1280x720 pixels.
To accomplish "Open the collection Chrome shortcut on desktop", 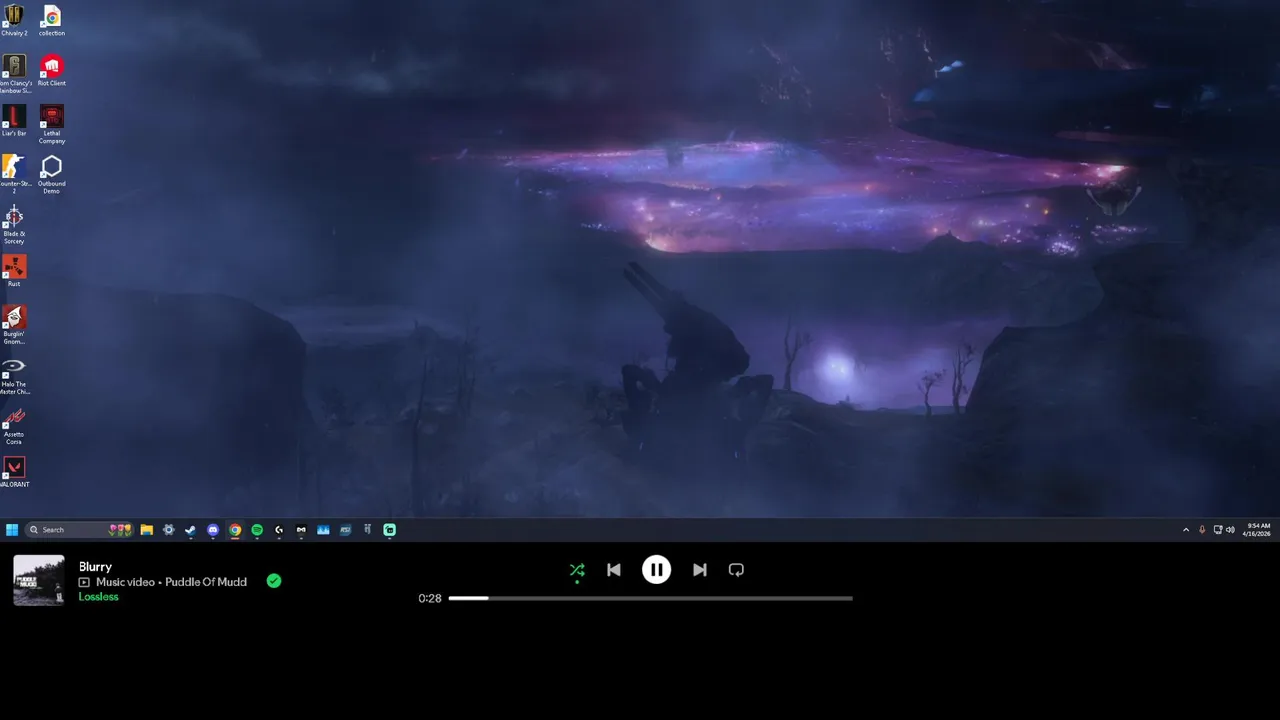I will click(x=52, y=20).
